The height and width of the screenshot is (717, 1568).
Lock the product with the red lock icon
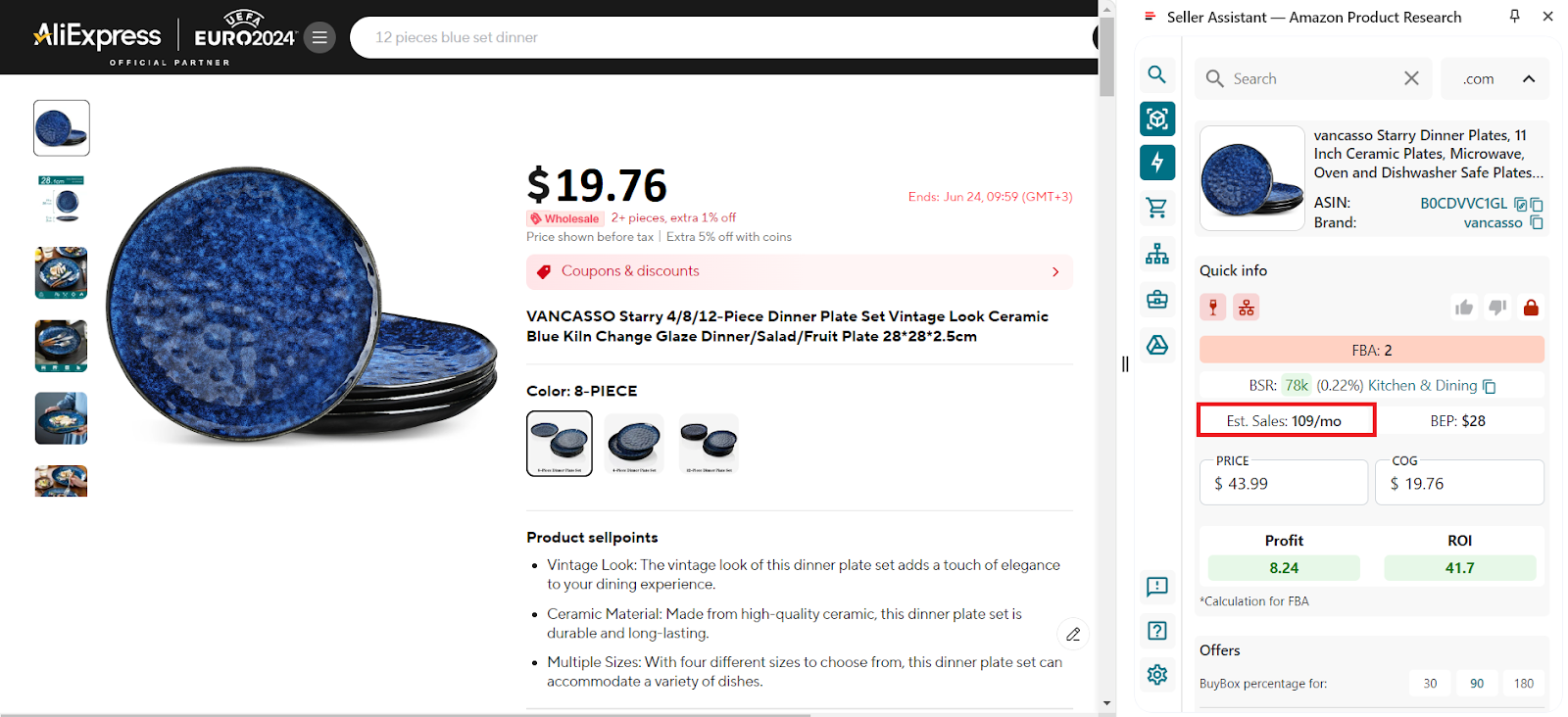click(1530, 307)
